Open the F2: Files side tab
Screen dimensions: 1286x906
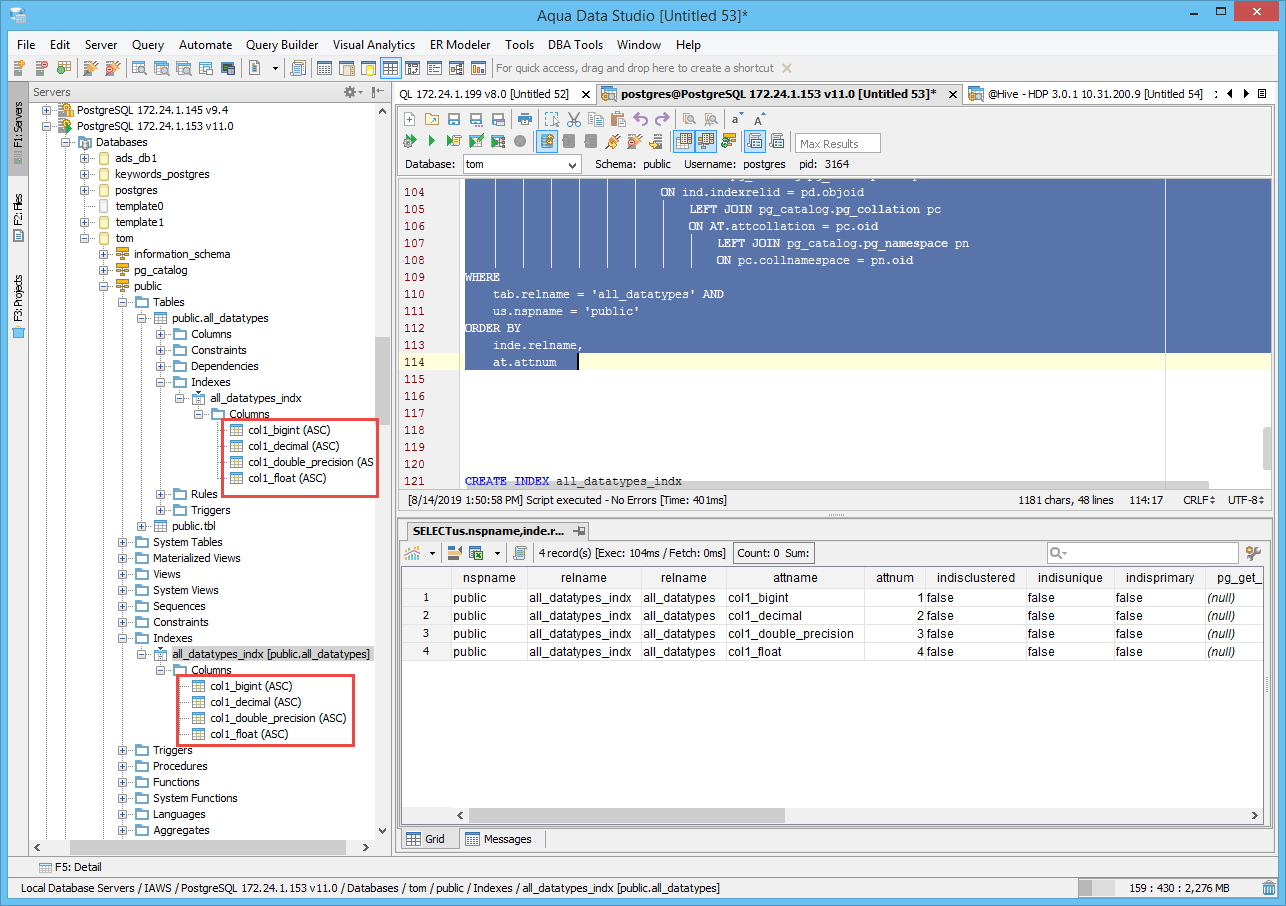coord(18,220)
